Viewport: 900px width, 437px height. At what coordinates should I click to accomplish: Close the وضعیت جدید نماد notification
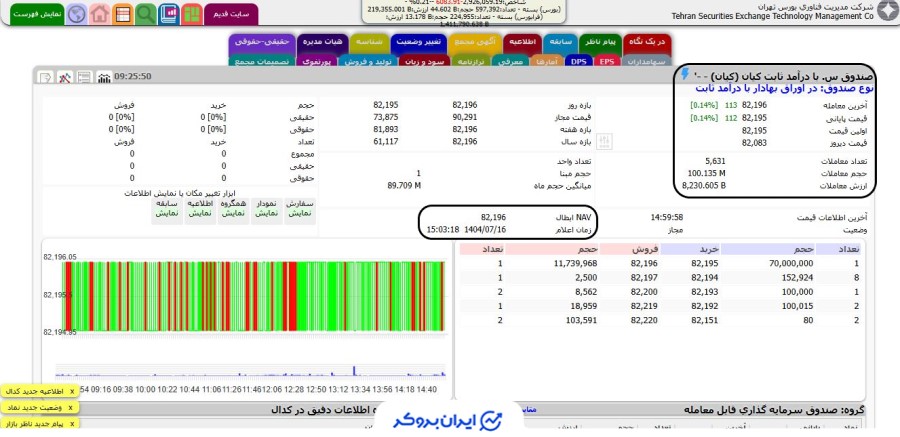pyautogui.click(x=70, y=408)
